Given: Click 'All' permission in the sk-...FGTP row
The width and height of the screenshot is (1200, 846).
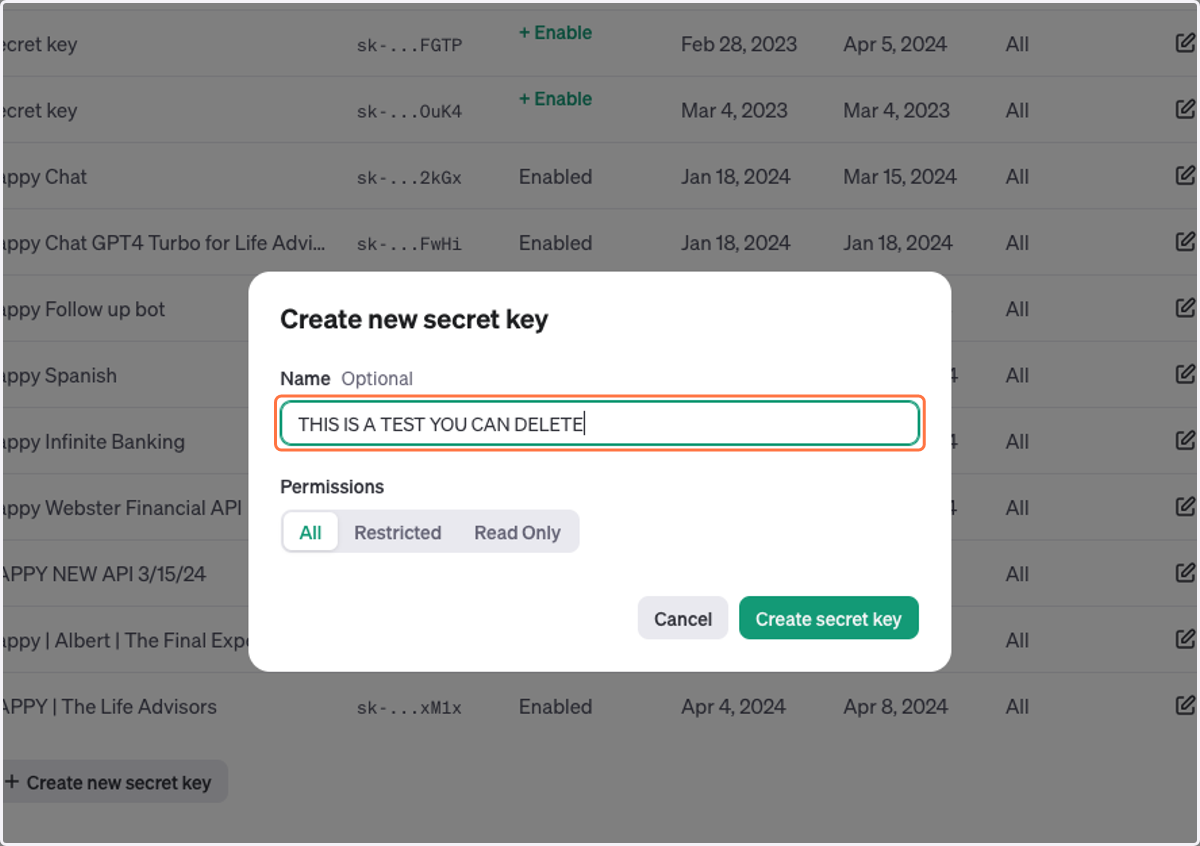Looking at the screenshot, I should pos(1017,44).
